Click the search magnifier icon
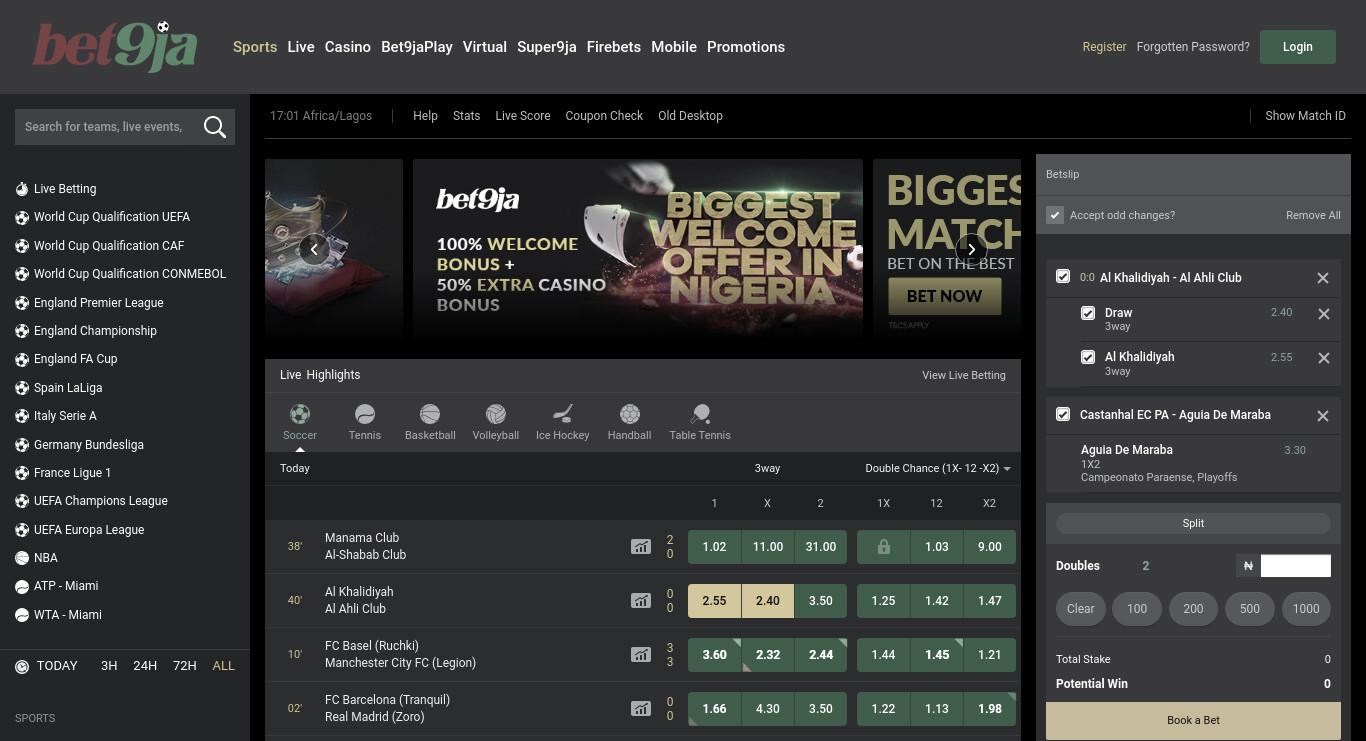The image size is (1366, 741). (x=215, y=126)
